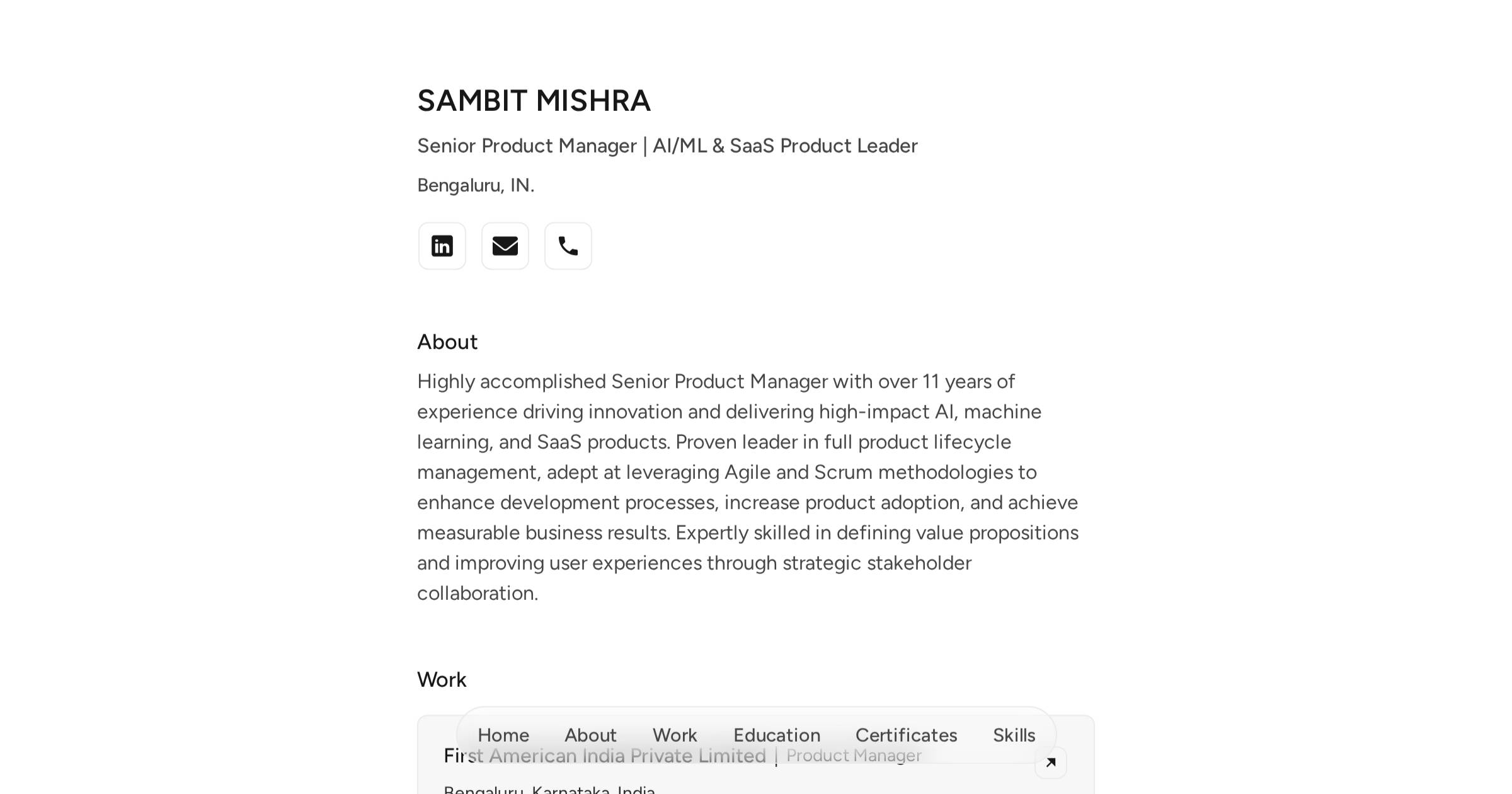Click the SAMBIT MISHRA name heading

click(534, 100)
